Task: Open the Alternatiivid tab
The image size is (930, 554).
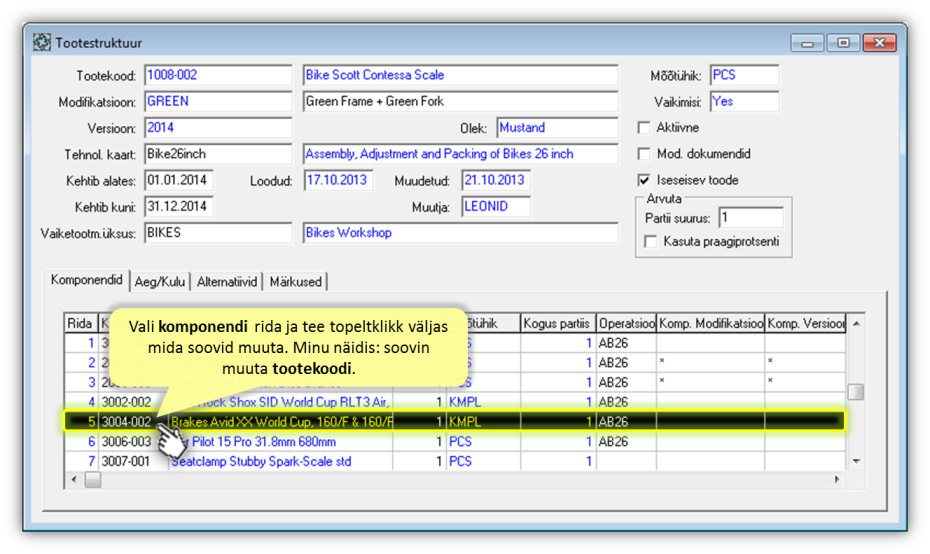Action: [227, 282]
